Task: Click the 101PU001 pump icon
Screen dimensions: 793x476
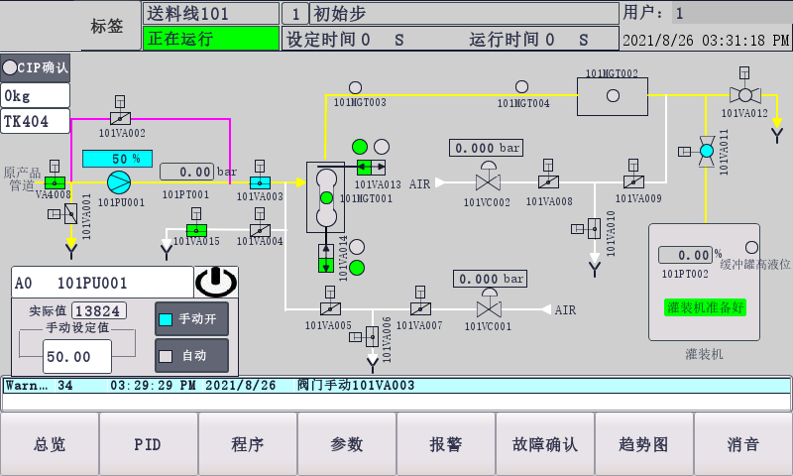Action: coord(120,181)
